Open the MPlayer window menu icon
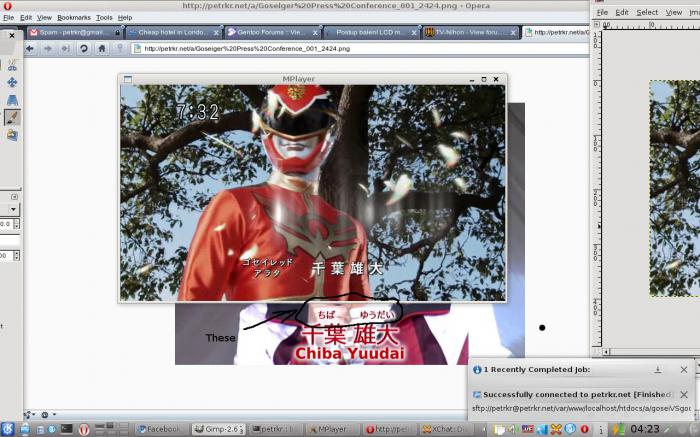Viewport: 700px width, 437px height. (x=128, y=79)
